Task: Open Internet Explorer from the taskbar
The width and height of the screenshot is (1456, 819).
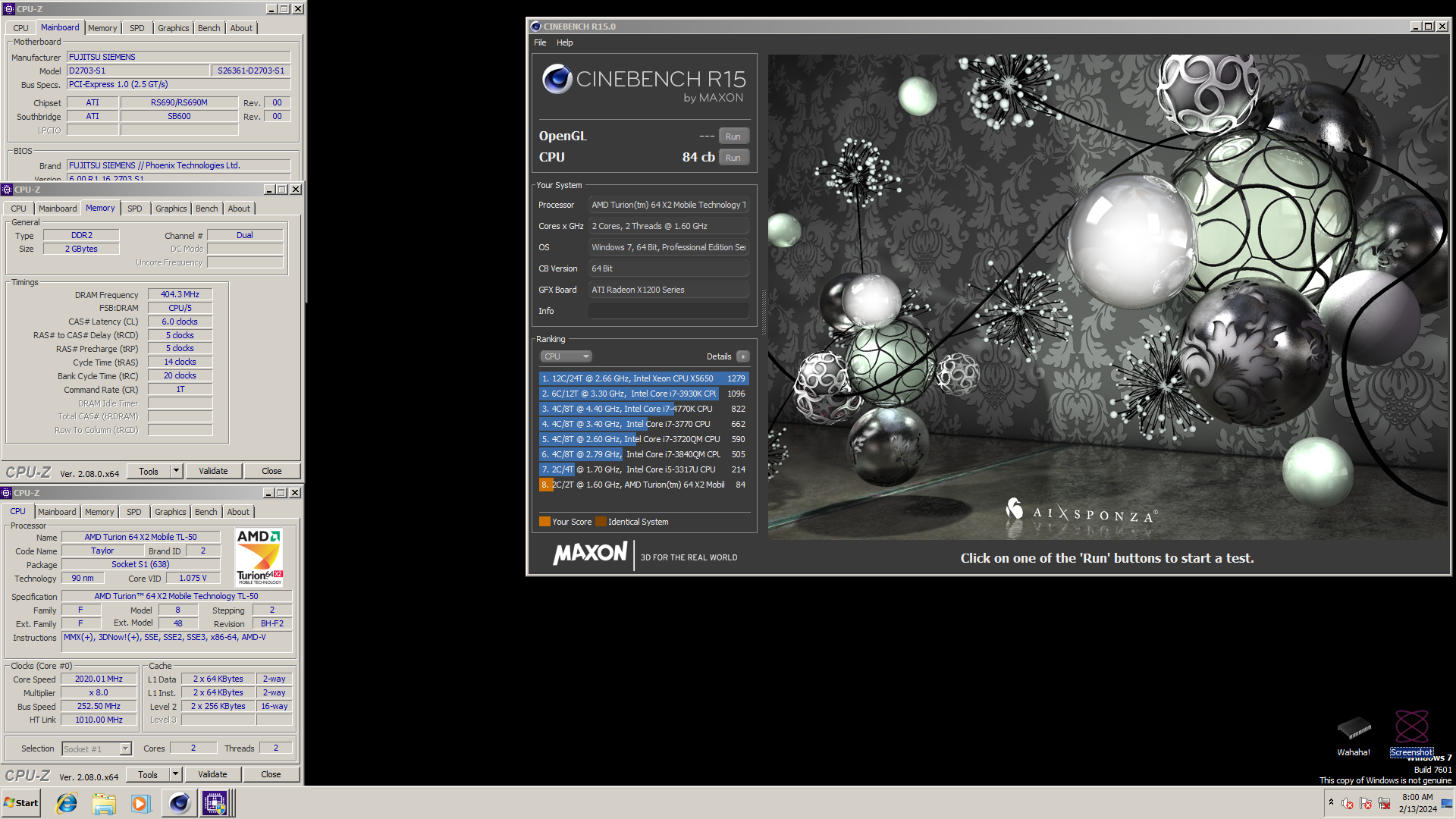Action: pyautogui.click(x=67, y=803)
